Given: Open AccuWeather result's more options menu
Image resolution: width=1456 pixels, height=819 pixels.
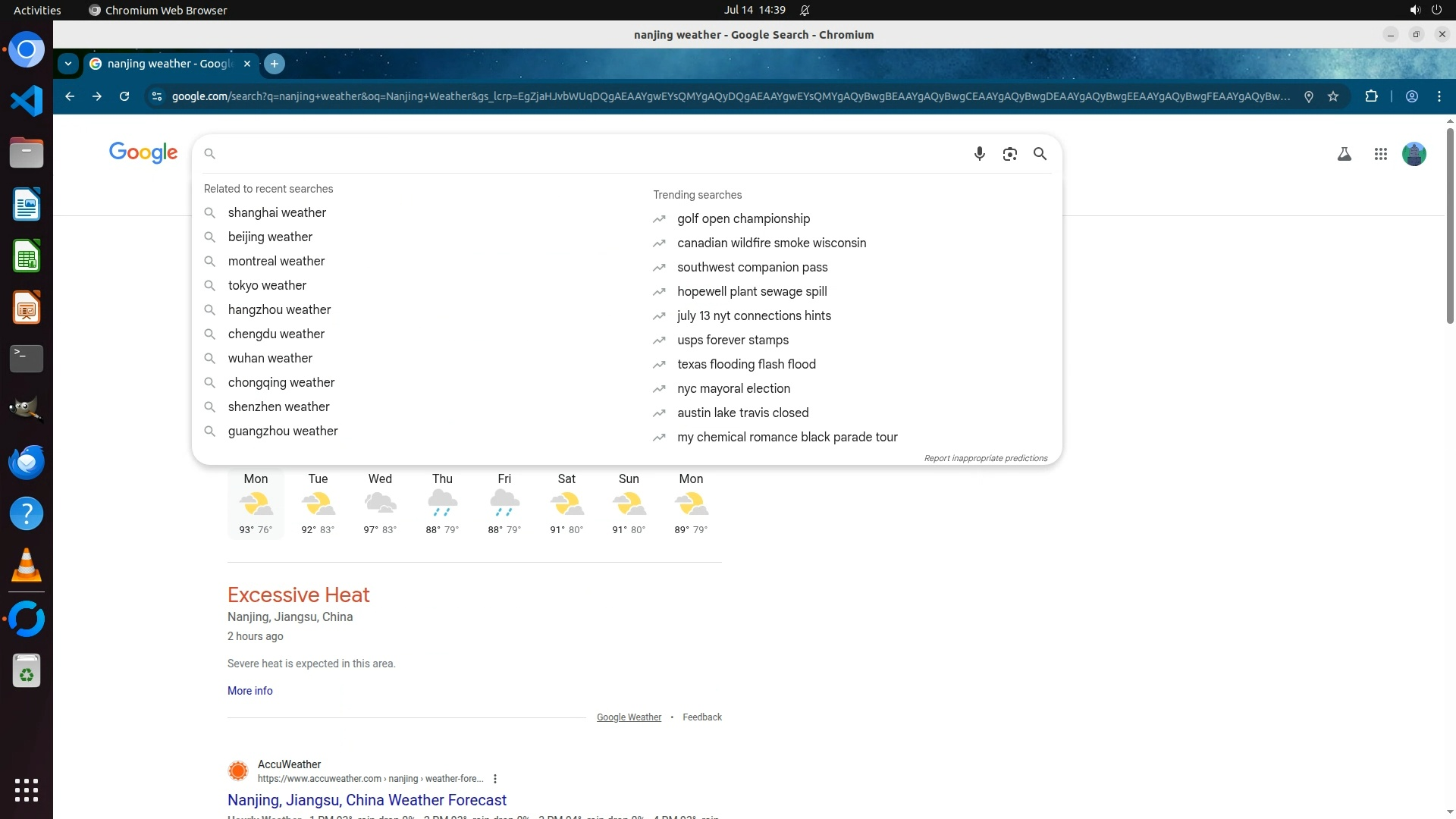Looking at the screenshot, I should pyautogui.click(x=495, y=779).
